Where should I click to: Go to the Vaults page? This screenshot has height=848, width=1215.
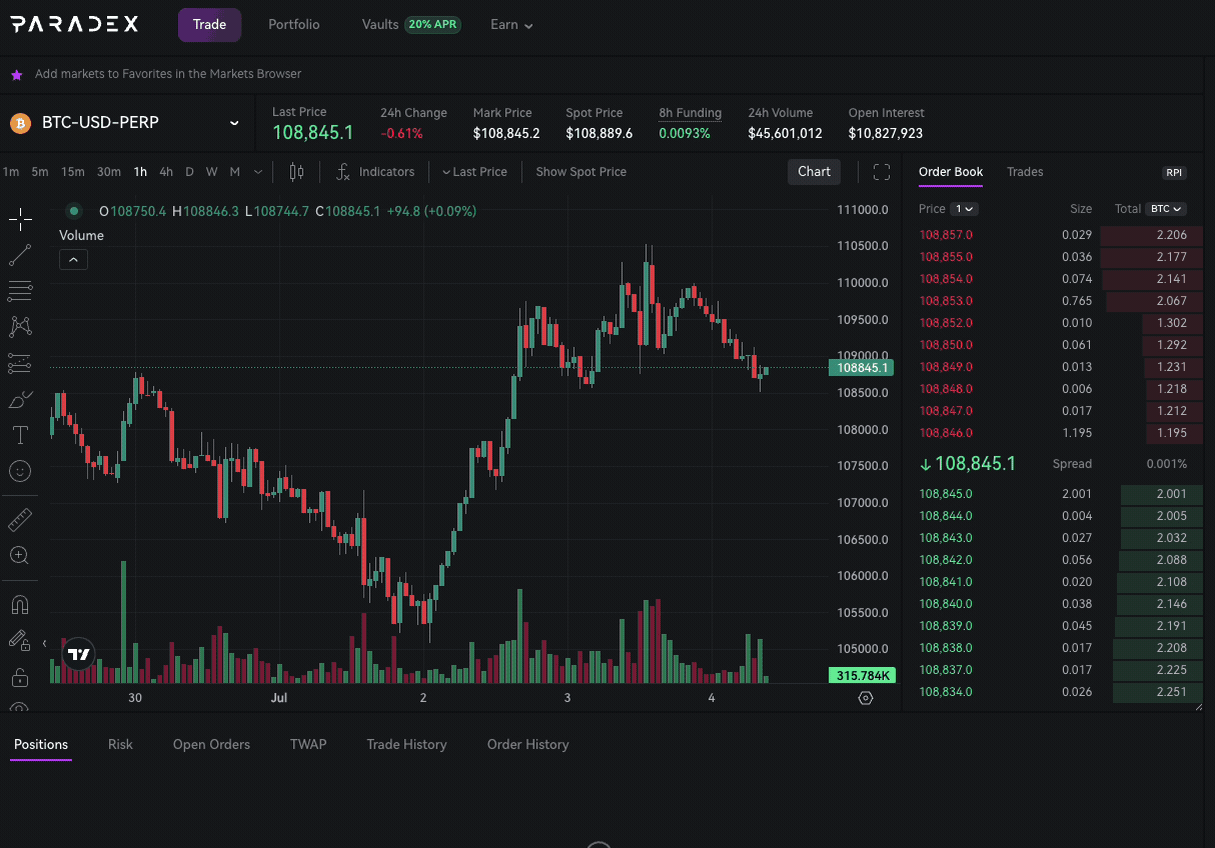380,25
